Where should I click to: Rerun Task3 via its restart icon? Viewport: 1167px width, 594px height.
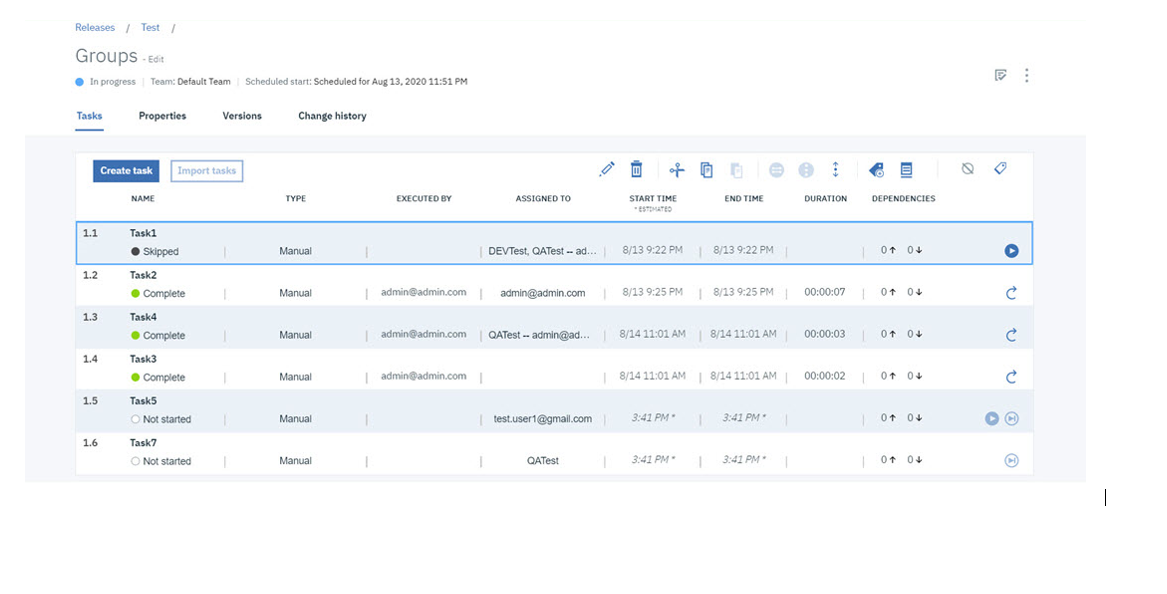coord(1011,376)
